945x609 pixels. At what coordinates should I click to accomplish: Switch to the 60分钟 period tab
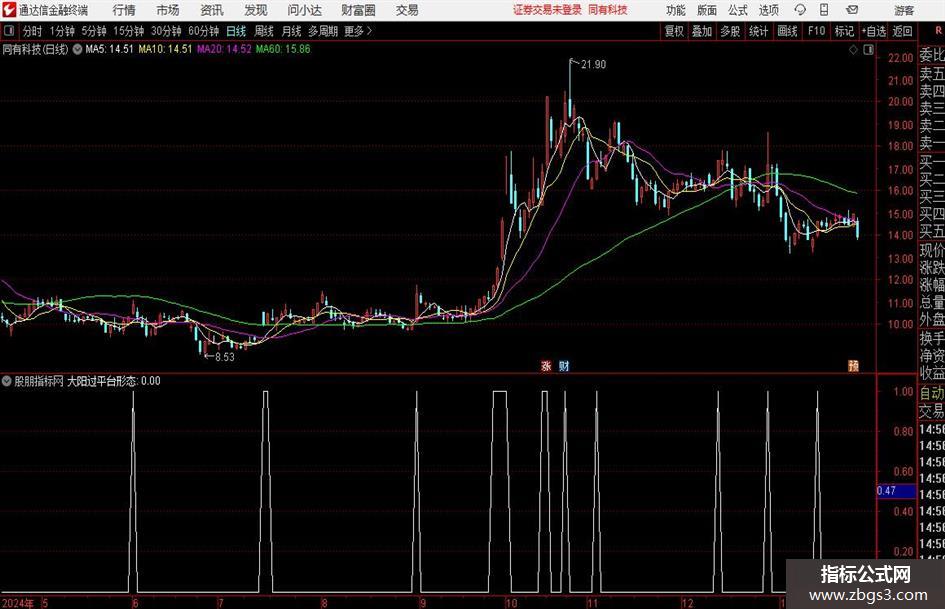click(x=203, y=31)
